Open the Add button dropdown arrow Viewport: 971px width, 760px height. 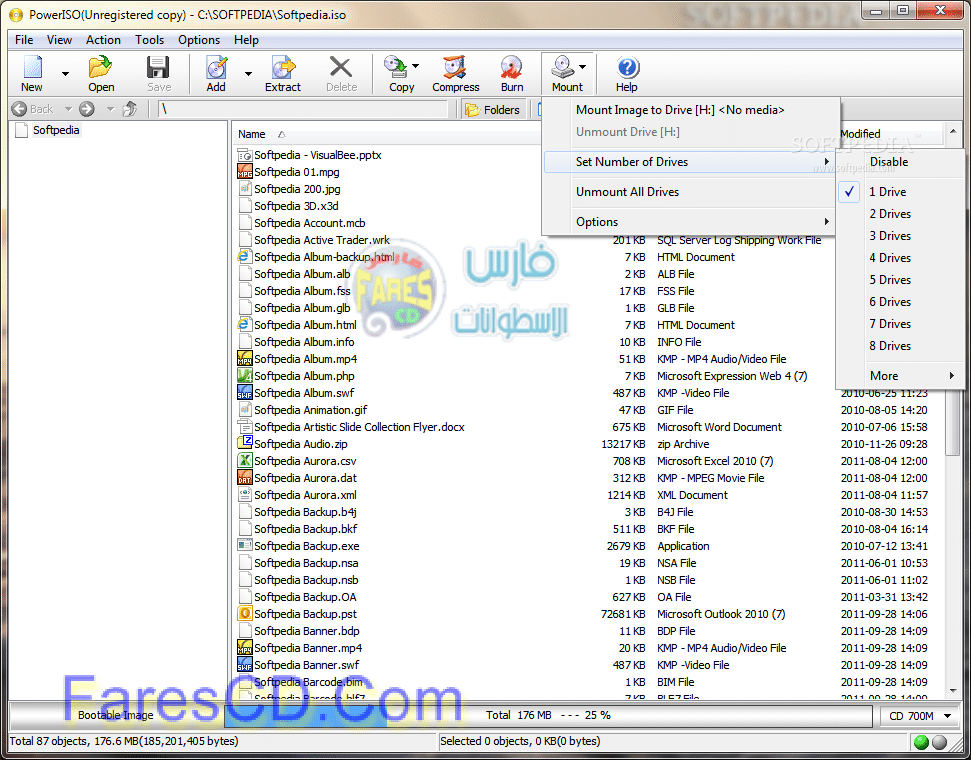[248, 74]
